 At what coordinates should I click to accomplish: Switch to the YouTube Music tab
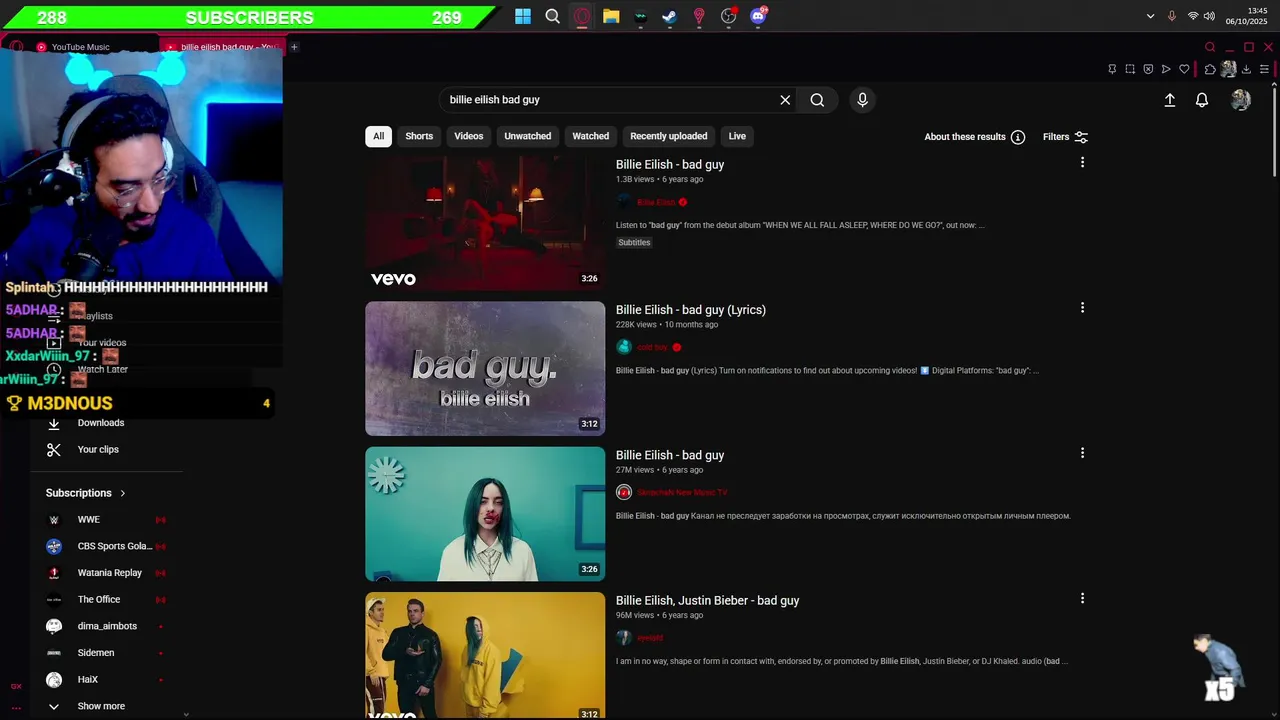point(80,47)
